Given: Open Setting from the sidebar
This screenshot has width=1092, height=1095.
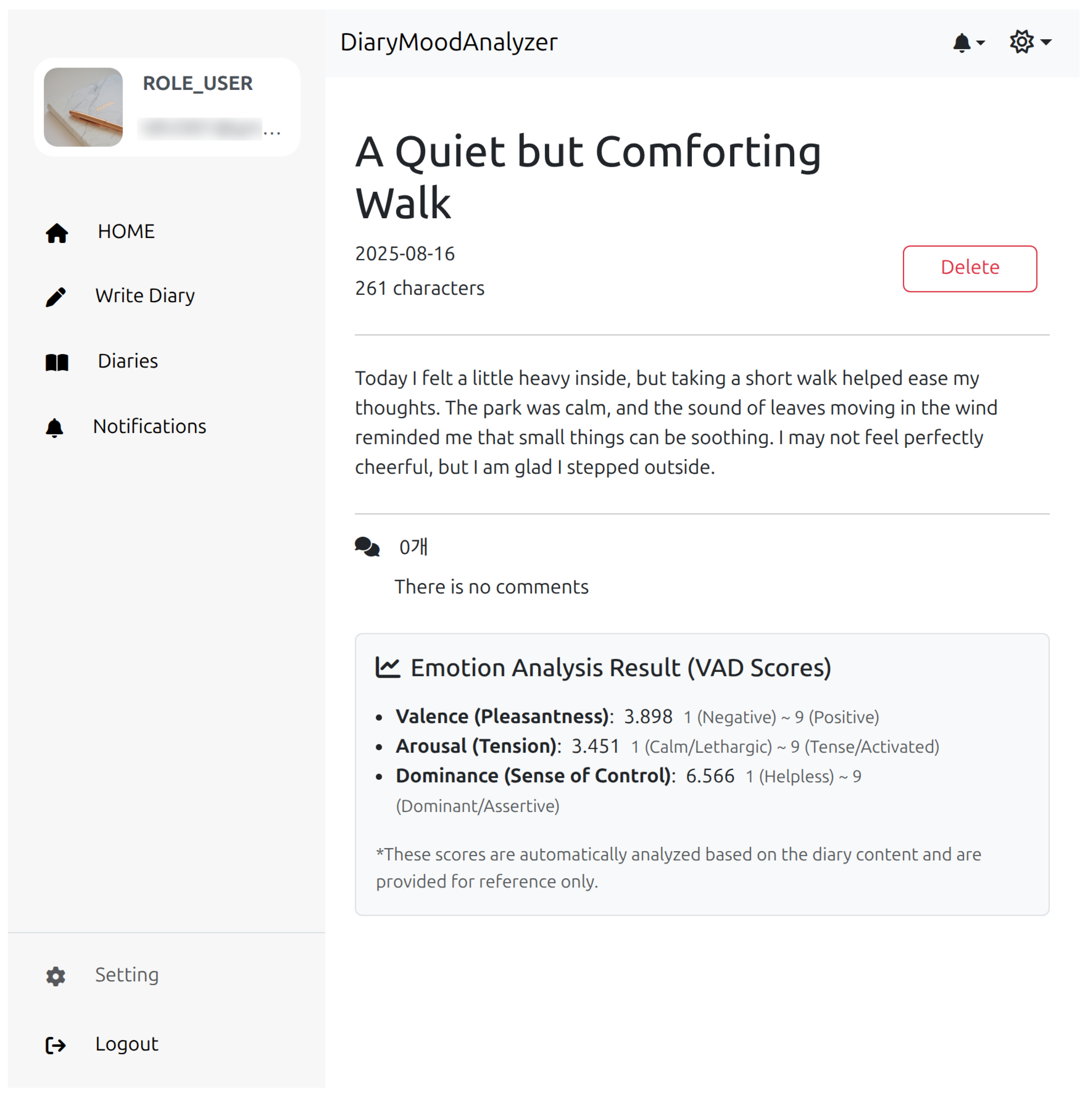Looking at the screenshot, I should pos(127,976).
